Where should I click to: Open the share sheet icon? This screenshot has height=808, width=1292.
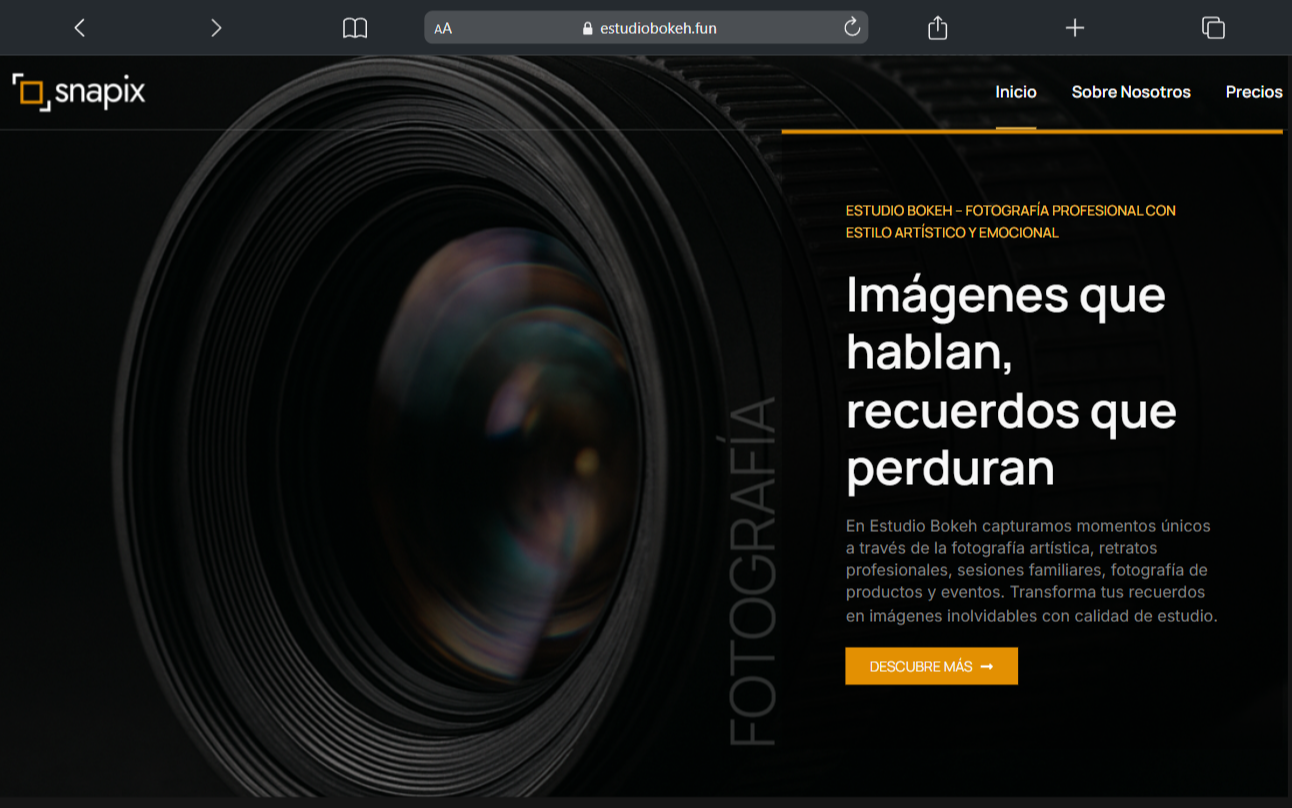[937, 28]
